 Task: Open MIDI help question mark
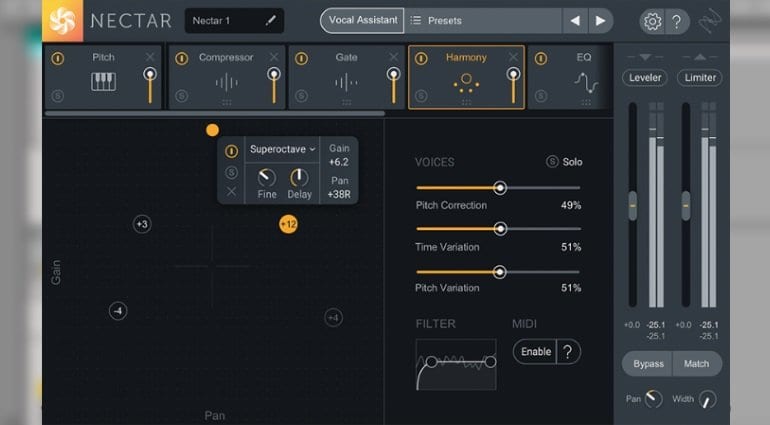pos(568,352)
